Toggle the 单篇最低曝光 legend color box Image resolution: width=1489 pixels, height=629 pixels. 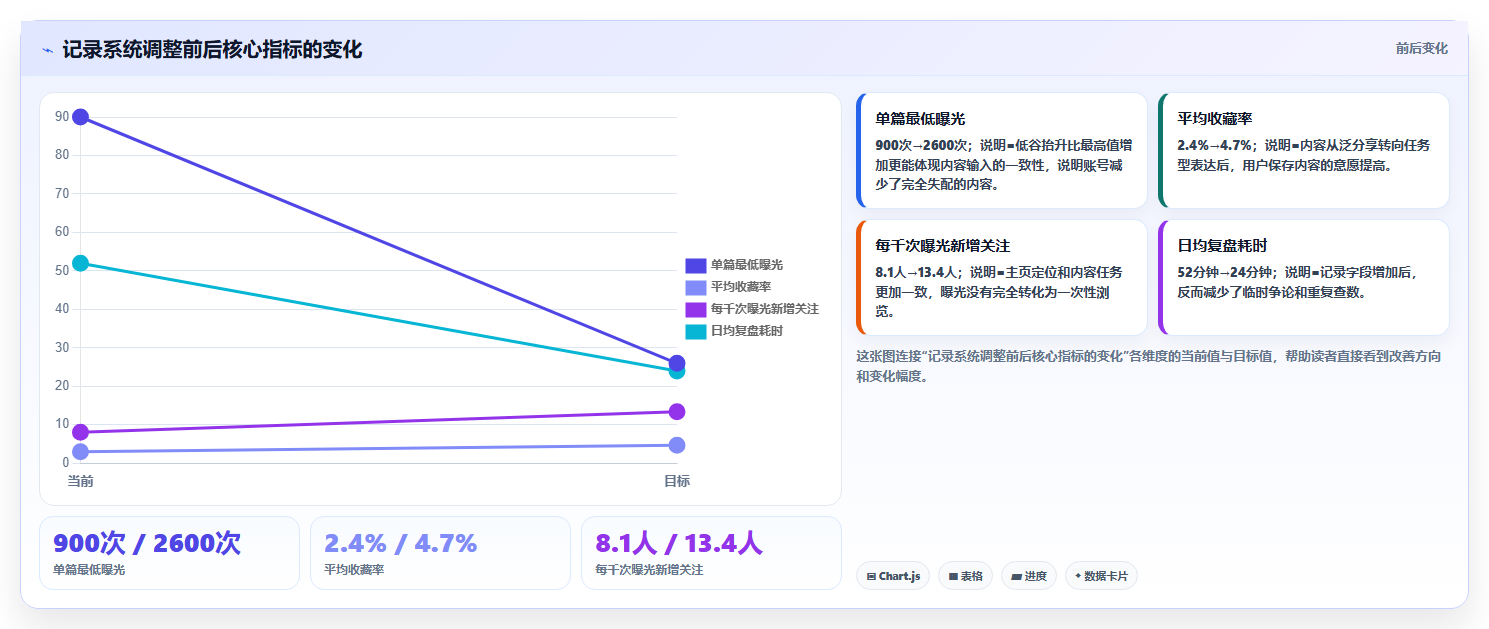[x=695, y=265]
